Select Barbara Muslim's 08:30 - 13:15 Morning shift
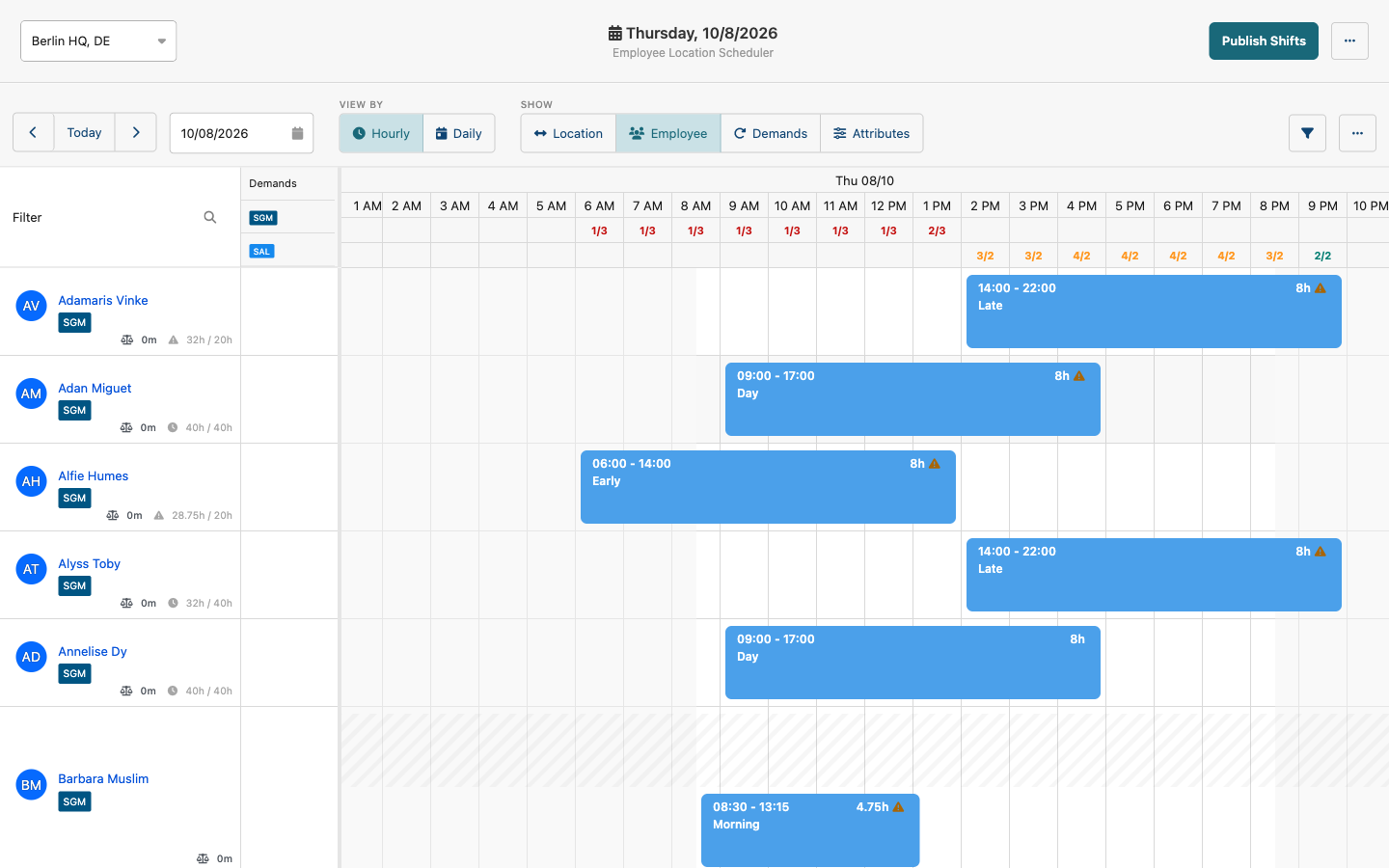 (810, 830)
